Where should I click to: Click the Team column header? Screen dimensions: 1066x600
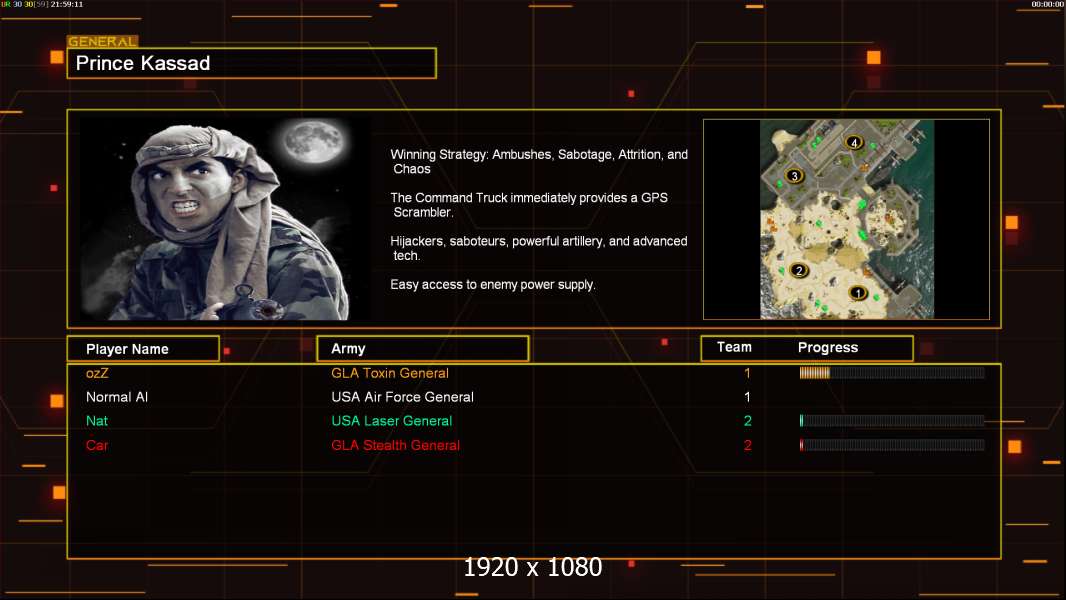coord(734,347)
